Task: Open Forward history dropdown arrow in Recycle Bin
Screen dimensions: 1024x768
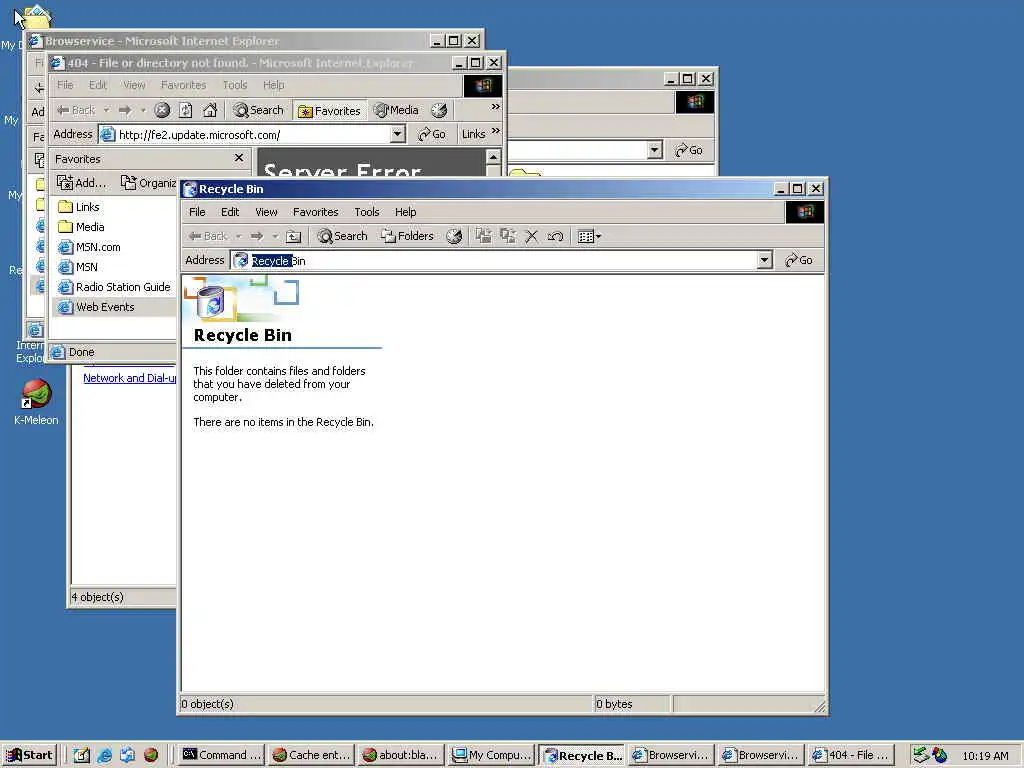Action: (275, 236)
